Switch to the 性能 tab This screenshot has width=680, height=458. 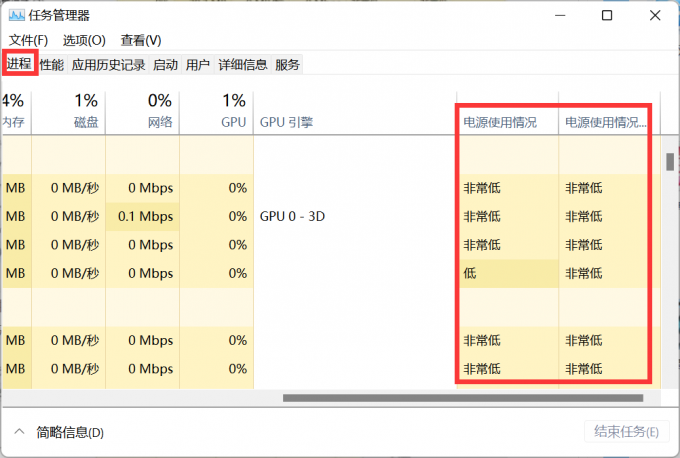52,65
